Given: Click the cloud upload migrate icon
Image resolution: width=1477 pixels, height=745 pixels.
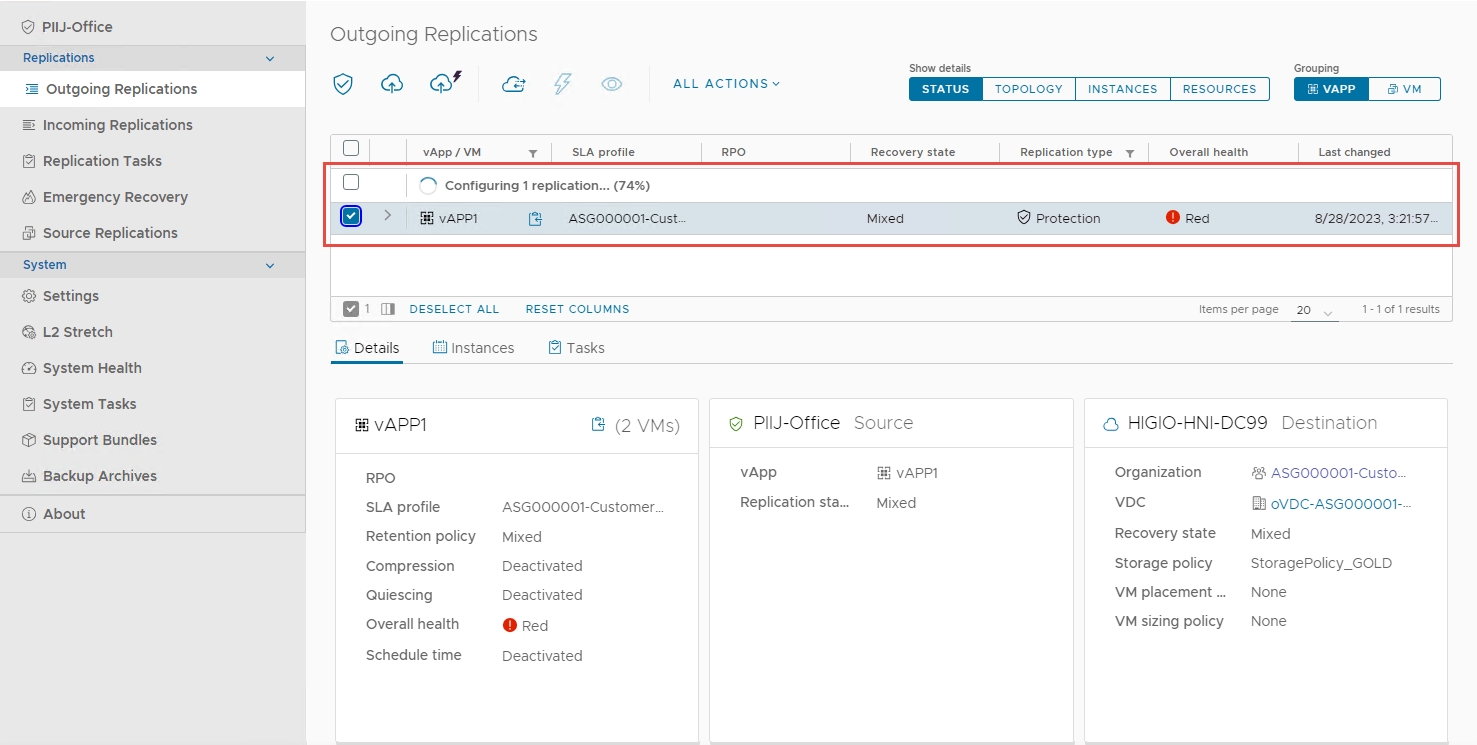Looking at the screenshot, I should click(x=392, y=84).
